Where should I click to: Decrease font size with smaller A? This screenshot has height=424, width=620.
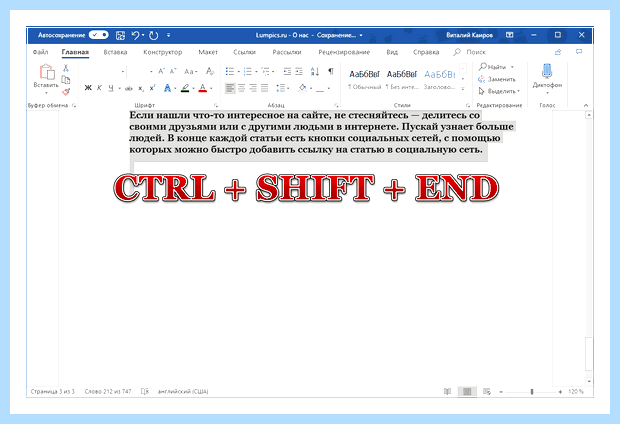(173, 71)
